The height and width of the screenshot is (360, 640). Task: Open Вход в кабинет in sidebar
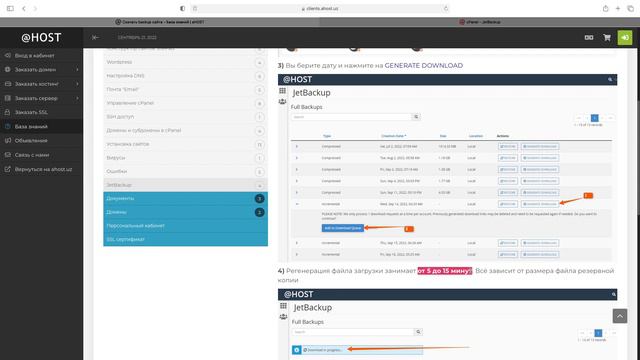coord(41,56)
